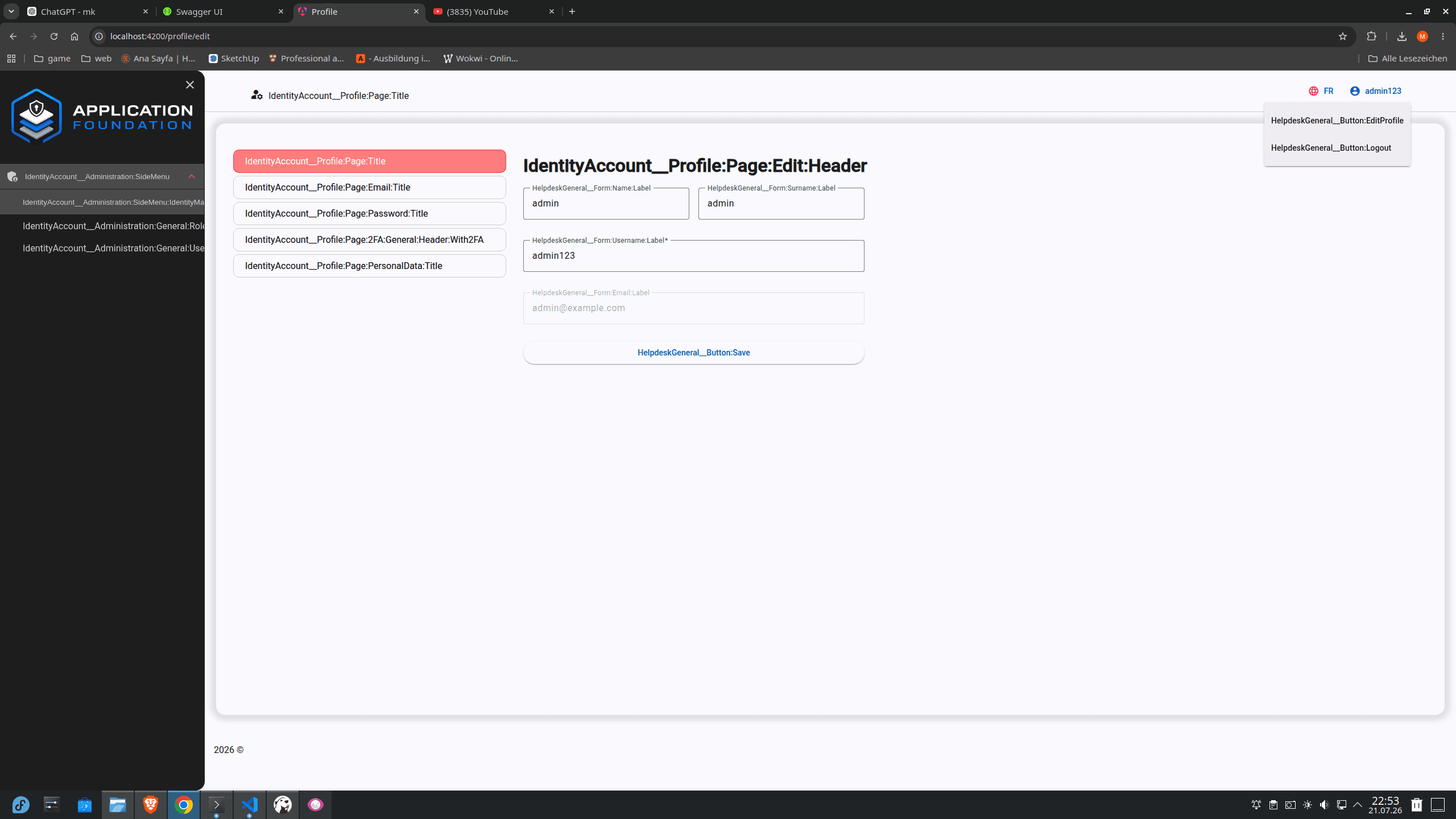
Task: Open the clock showing 22:53
Action: pos(1385,805)
